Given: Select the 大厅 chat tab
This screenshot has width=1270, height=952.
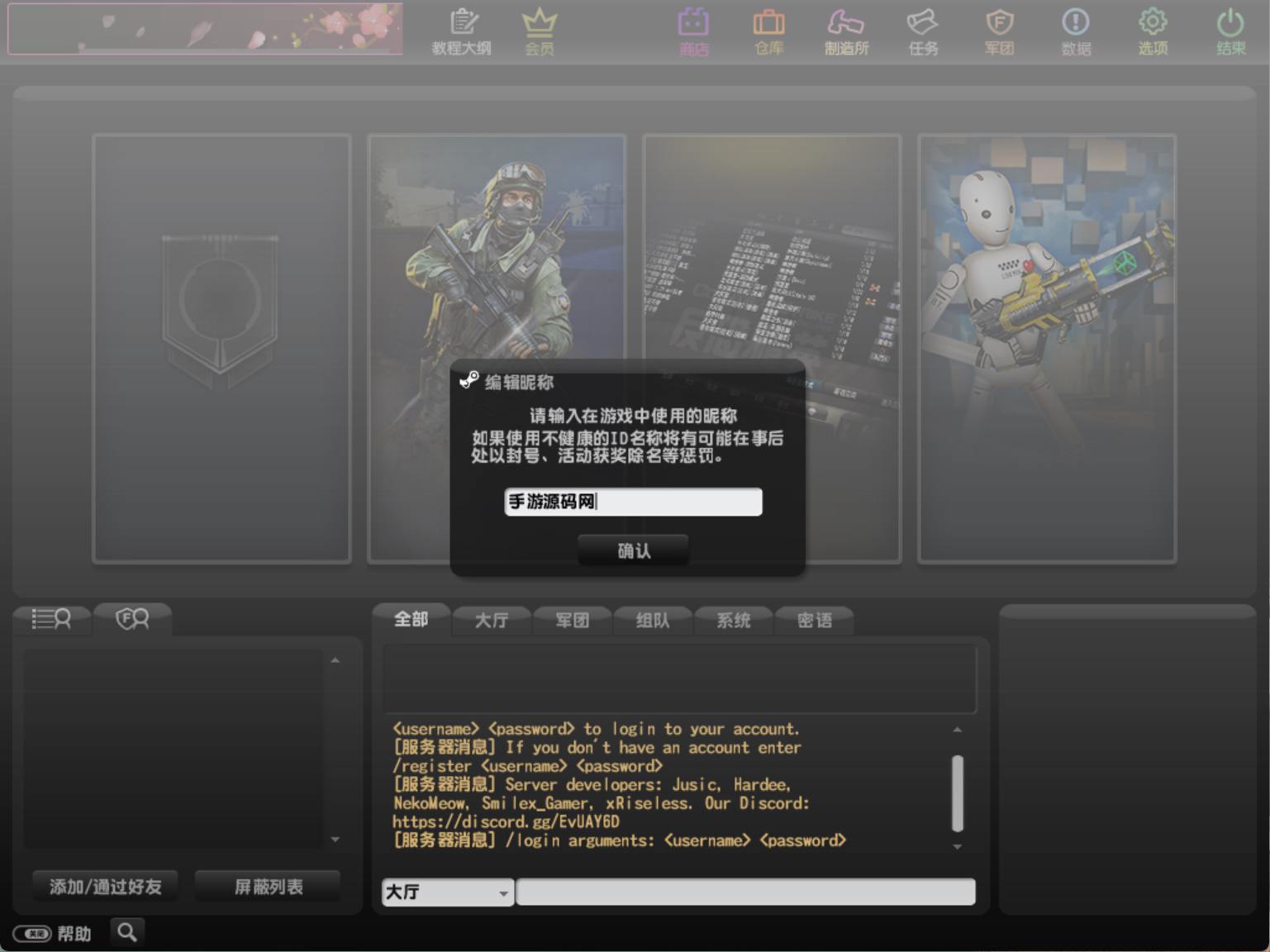Looking at the screenshot, I should click(492, 620).
